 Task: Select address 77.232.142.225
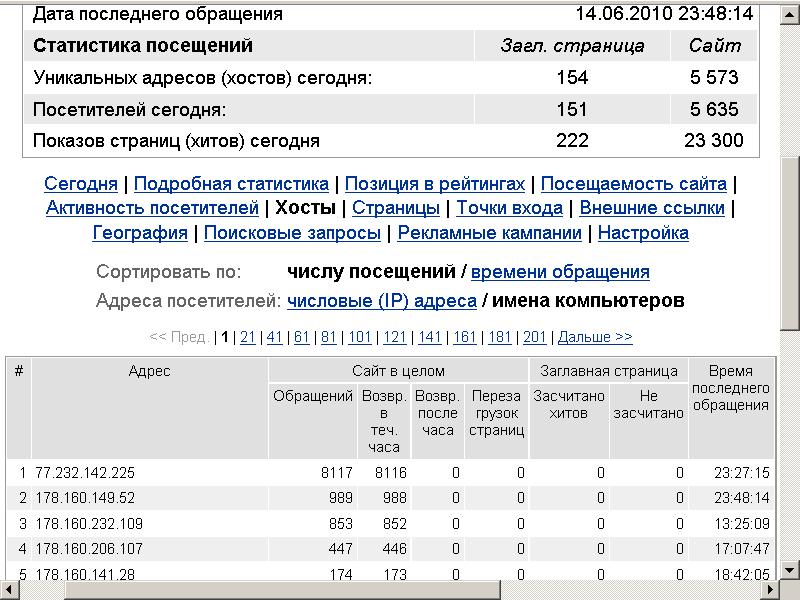85,473
